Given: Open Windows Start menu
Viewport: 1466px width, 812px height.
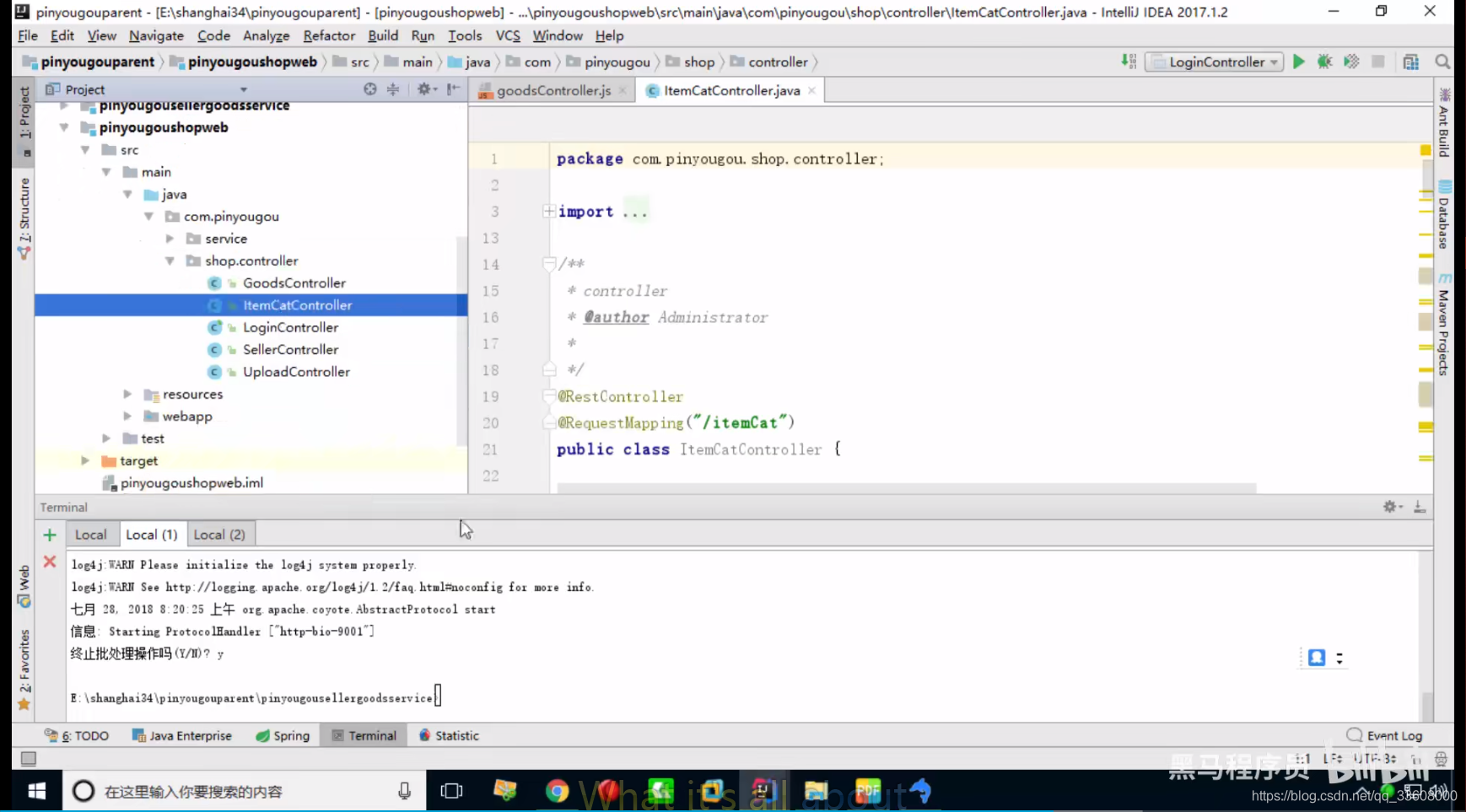Looking at the screenshot, I should [x=36, y=791].
